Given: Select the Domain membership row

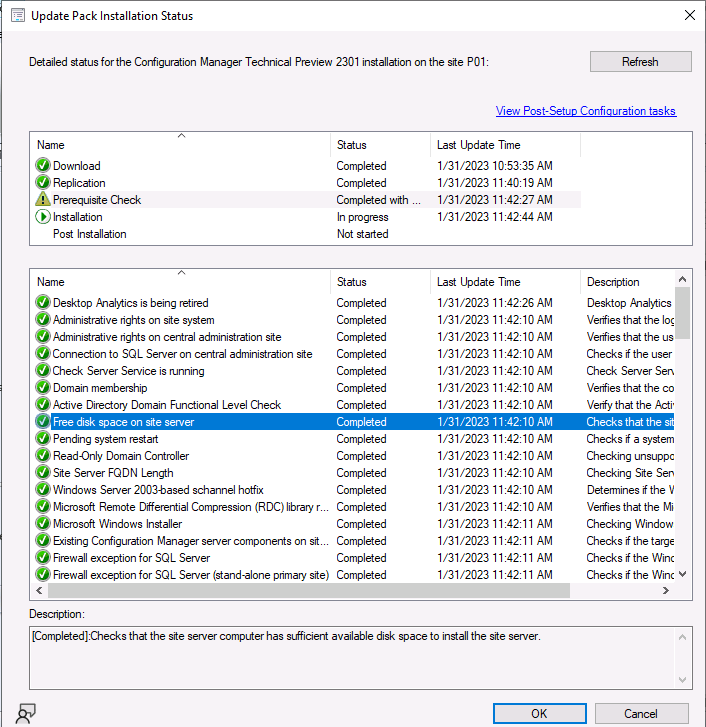Looking at the screenshot, I should click(352, 388).
